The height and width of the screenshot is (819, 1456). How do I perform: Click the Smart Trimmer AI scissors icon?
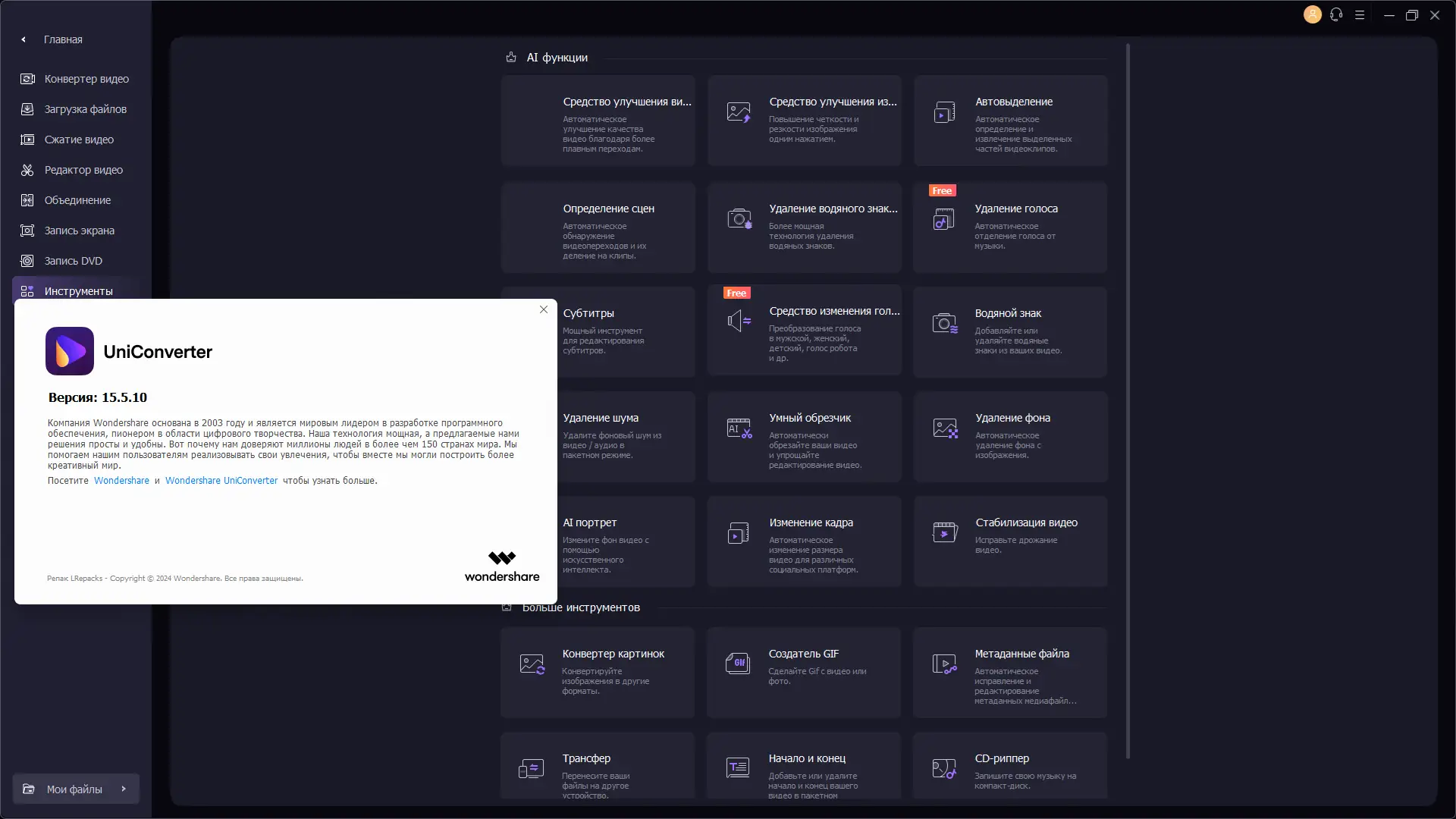point(739,428)
